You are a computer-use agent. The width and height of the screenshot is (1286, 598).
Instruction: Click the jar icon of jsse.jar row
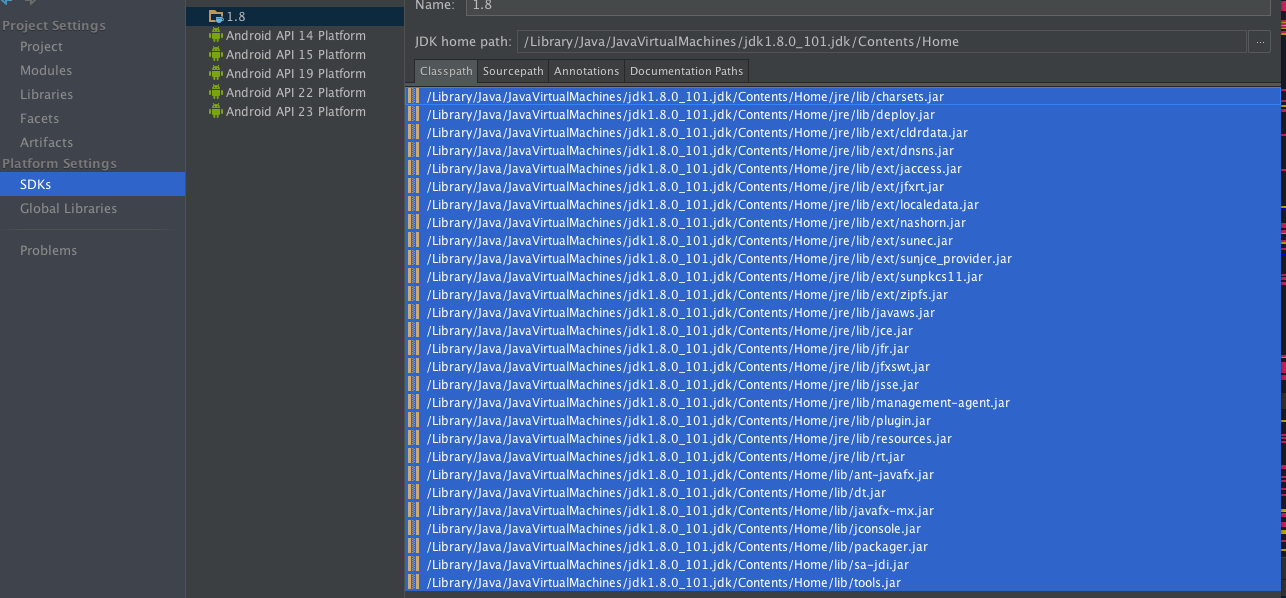click(x=414, y=385)
